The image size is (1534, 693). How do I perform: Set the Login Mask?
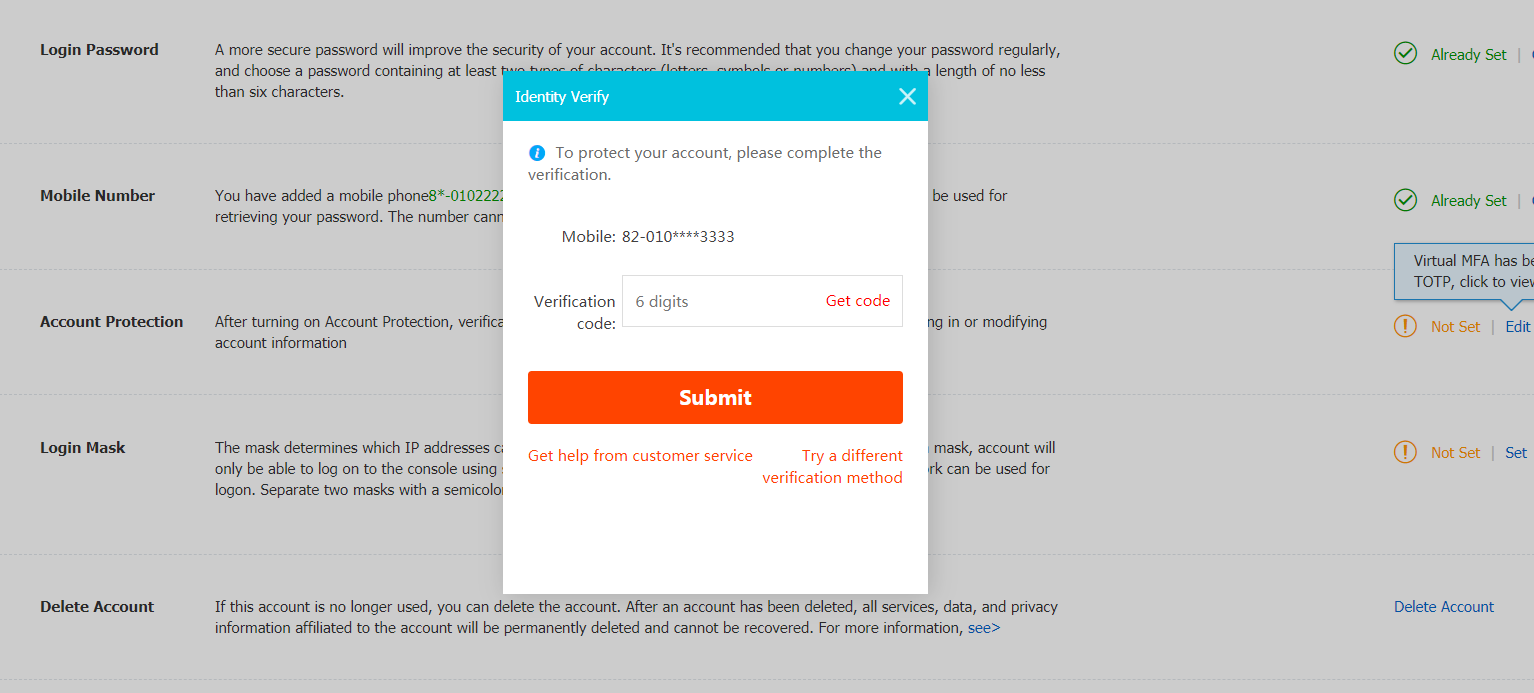1516,452
